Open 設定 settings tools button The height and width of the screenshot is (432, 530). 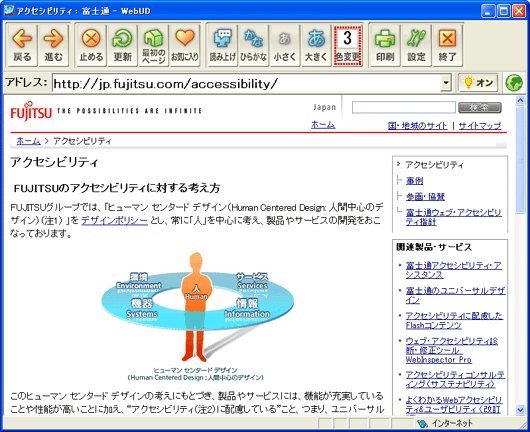(x=416, y=45)
